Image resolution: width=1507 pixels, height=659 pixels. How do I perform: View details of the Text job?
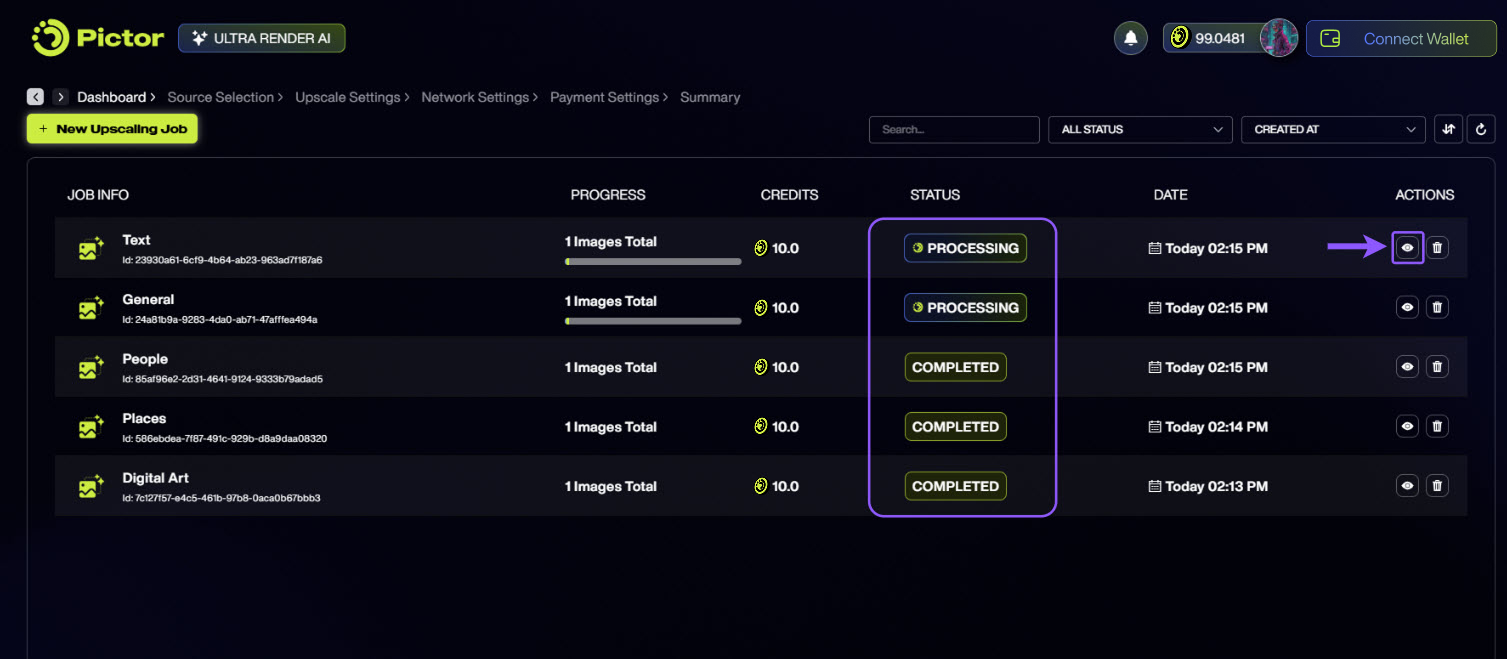[1407, 248]
